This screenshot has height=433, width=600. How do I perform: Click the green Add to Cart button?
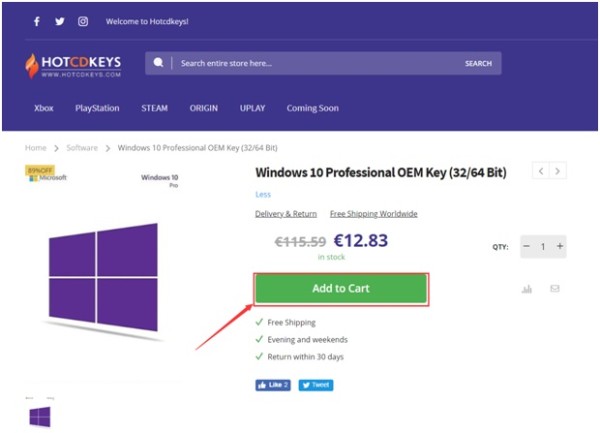[x=341, y=288]
